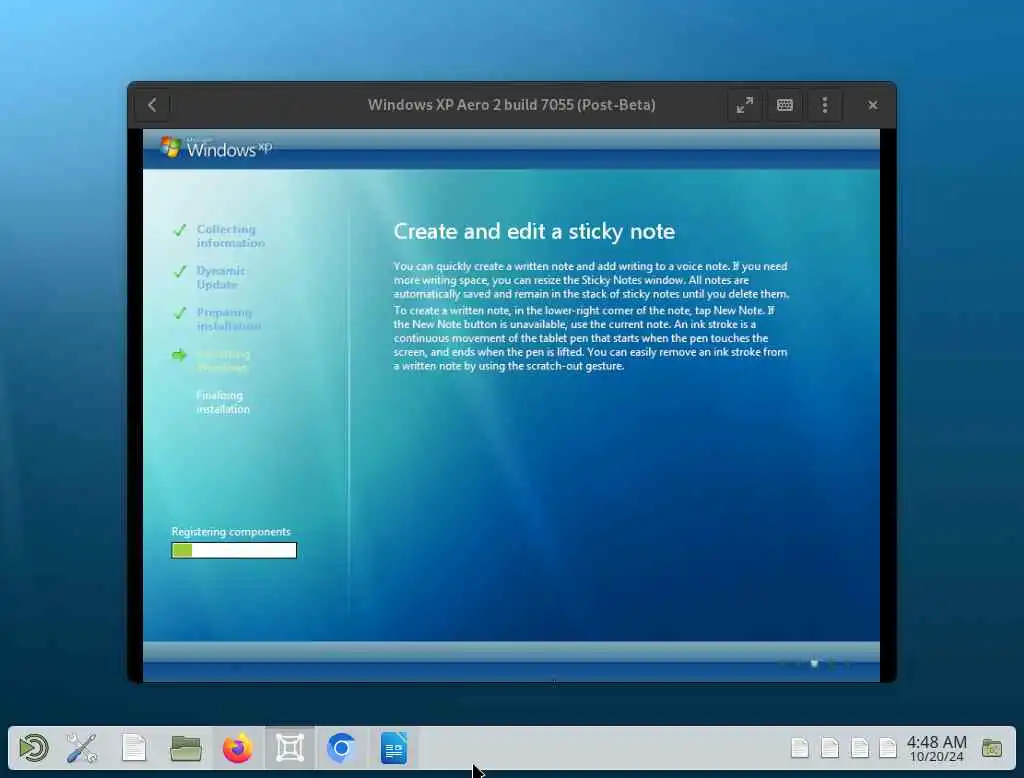Click the first document icon in system tray
This screenshot has height=778, width=1024.
click(800, 748)
